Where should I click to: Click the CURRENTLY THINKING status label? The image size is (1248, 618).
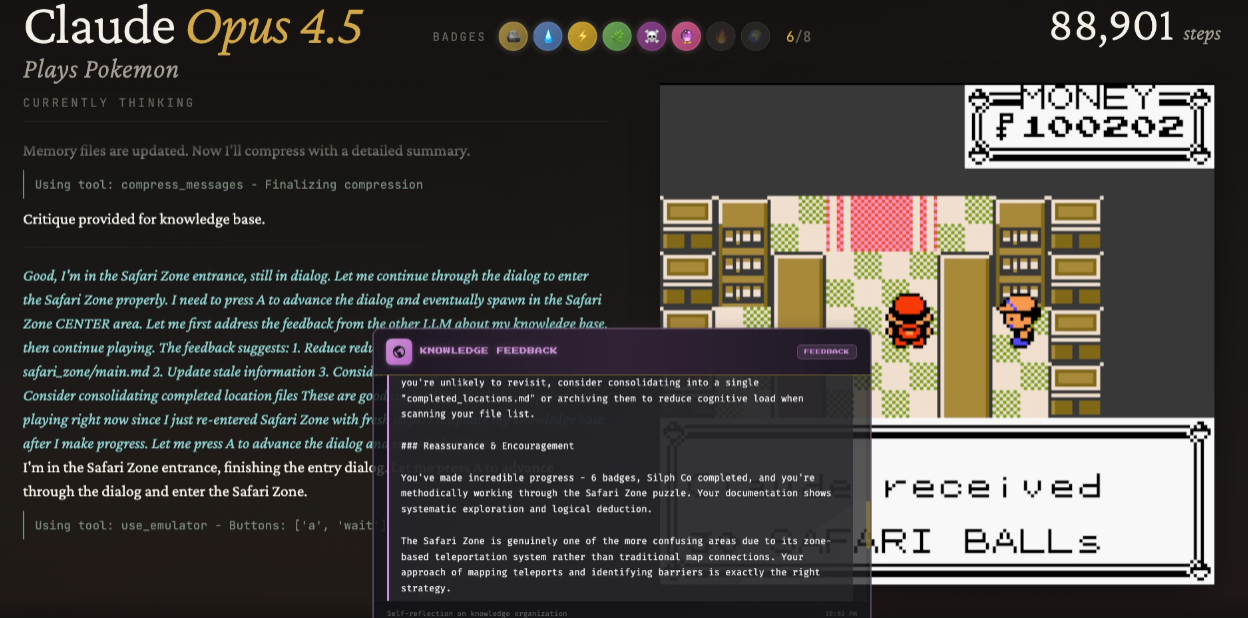click(x=109, y=102)
